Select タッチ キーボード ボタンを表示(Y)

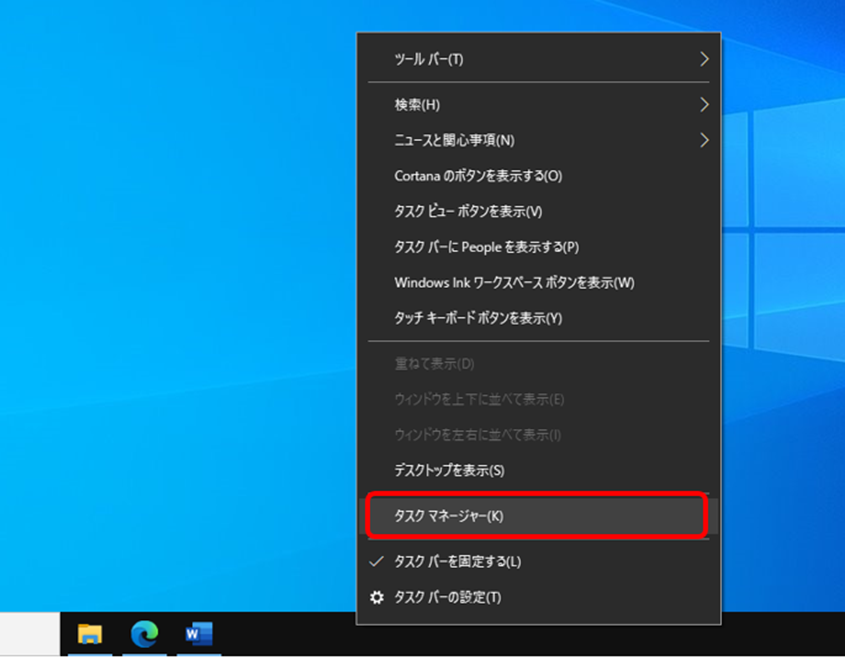coord(539,318)
